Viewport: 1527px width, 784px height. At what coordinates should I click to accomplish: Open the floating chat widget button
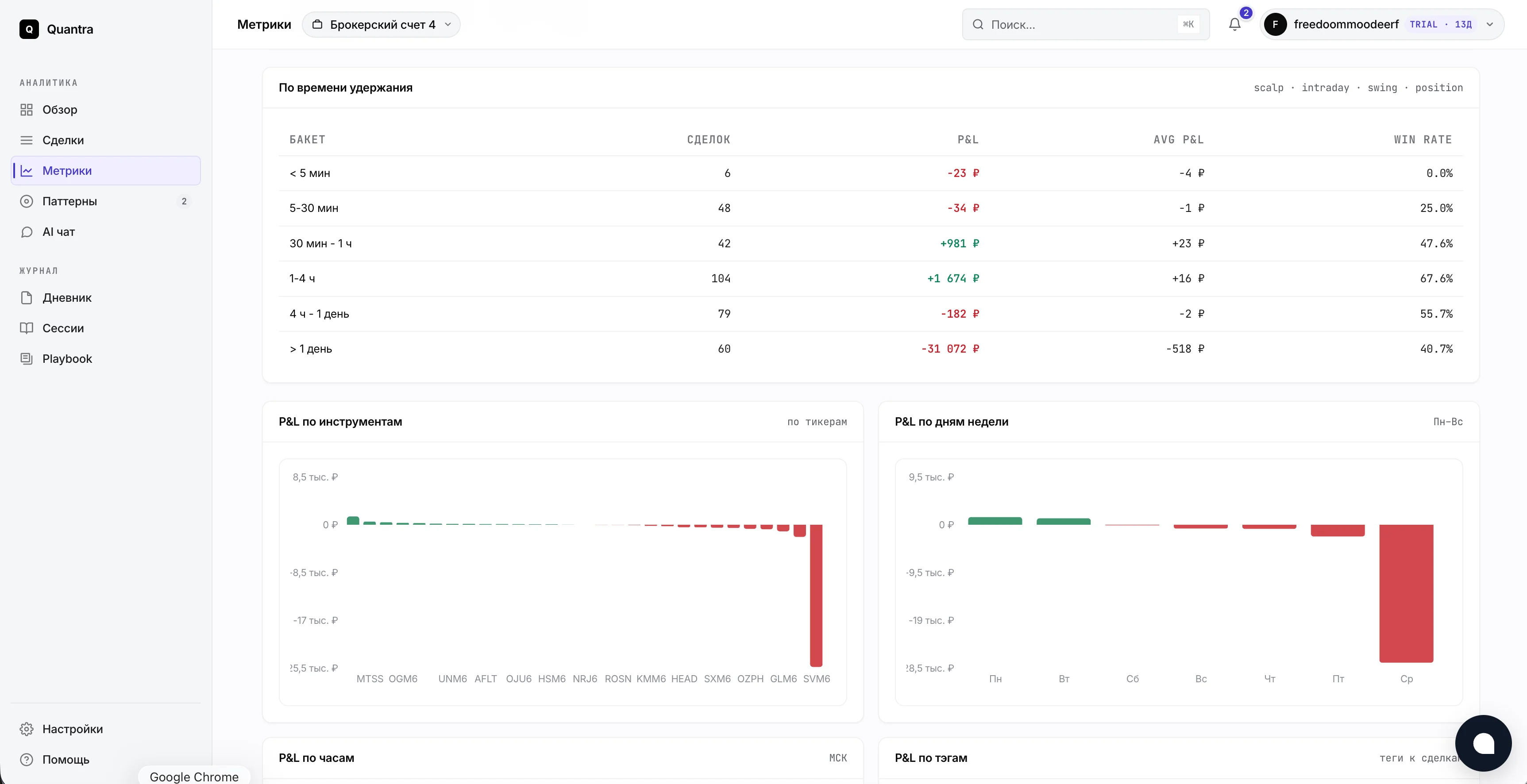pyautogui.click(x=1483, y=743)
